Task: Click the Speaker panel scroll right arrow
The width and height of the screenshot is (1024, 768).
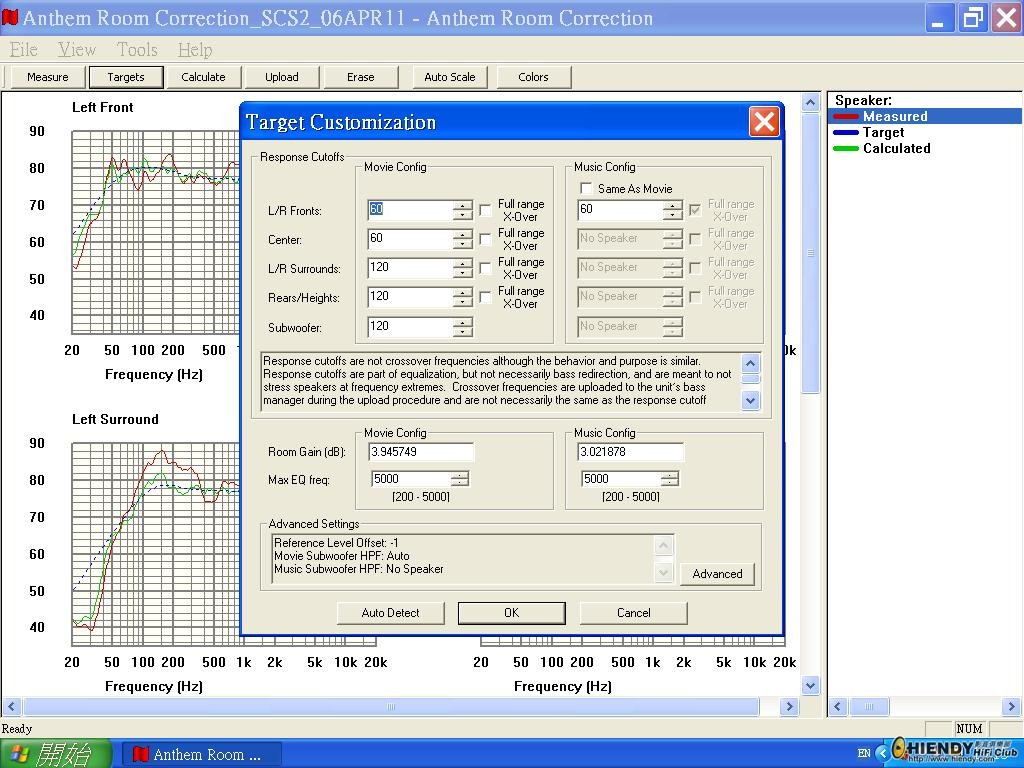Action: click(1012, 707)
